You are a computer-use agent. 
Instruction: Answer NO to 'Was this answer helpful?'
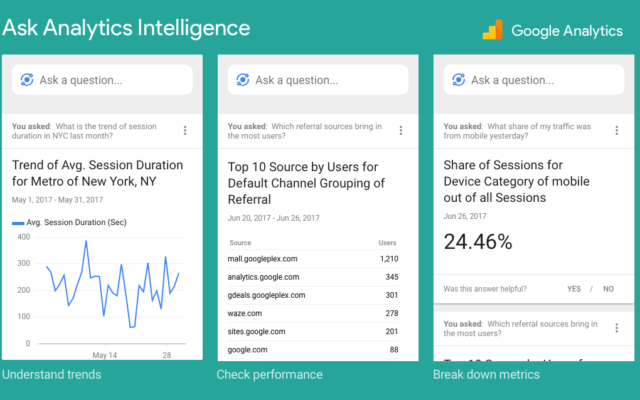tap(609, 289)
